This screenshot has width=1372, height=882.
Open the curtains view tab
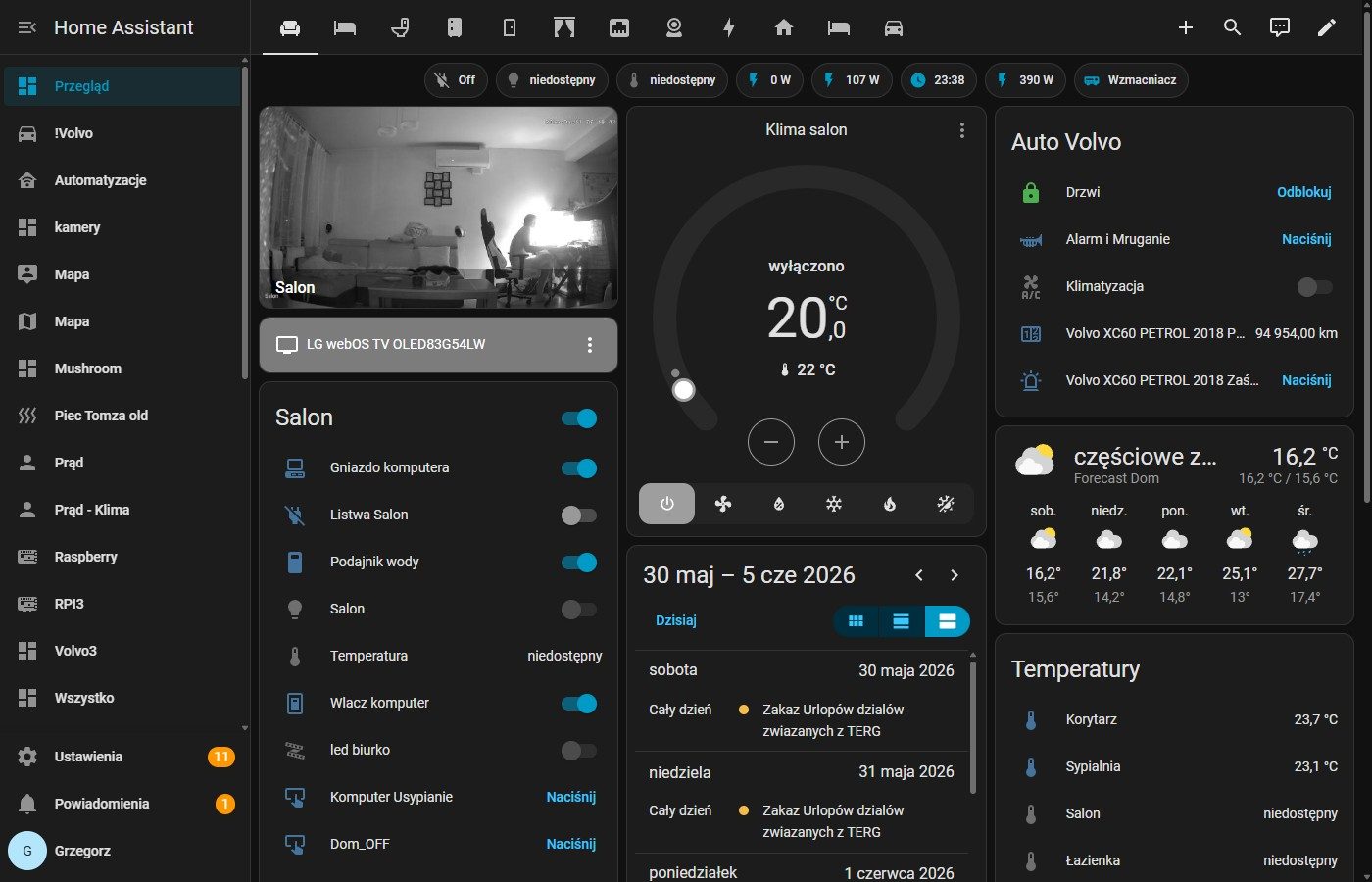(x=564, y=27)
